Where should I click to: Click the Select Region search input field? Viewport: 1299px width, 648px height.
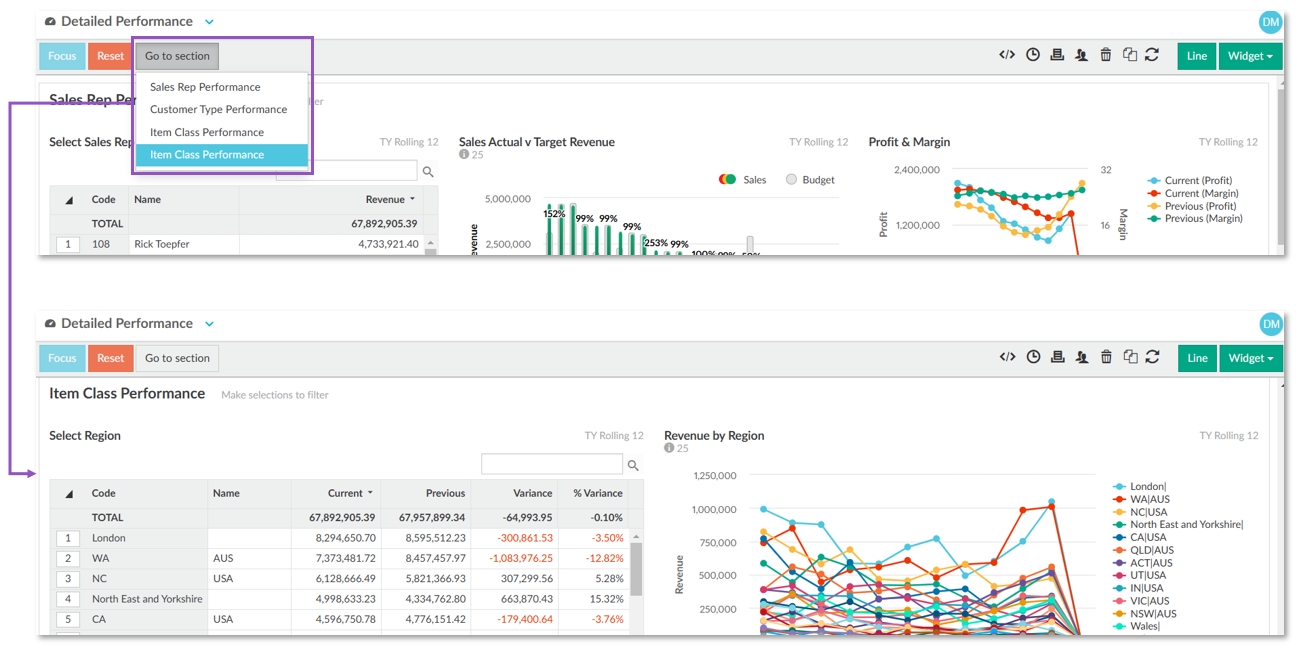(x=551, y=465)
